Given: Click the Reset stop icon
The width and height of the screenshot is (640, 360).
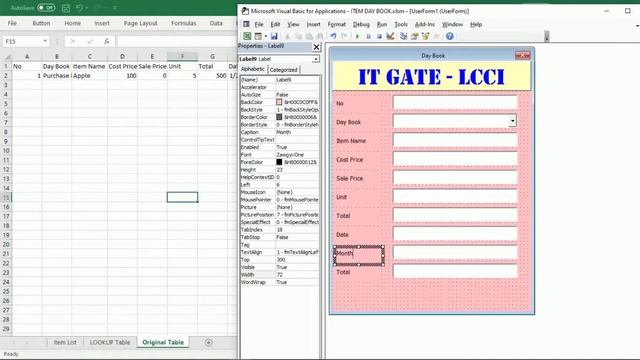Looking at the screenshot, I should point(379,36).
